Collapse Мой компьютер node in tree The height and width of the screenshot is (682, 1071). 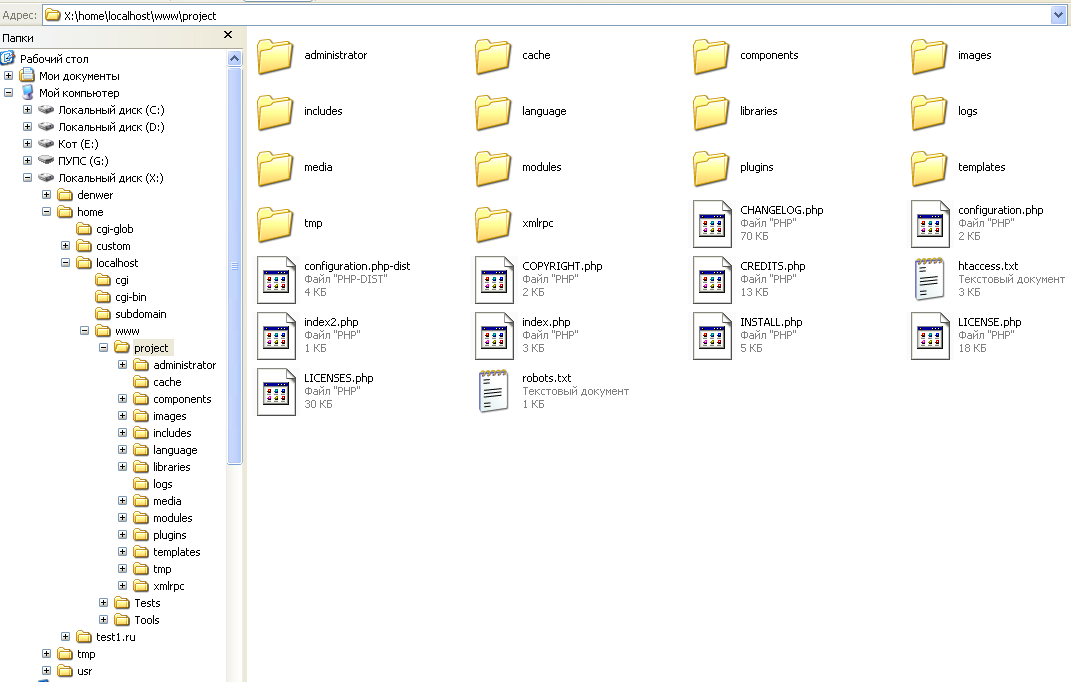pyautogui.click(x=8, y=92)
